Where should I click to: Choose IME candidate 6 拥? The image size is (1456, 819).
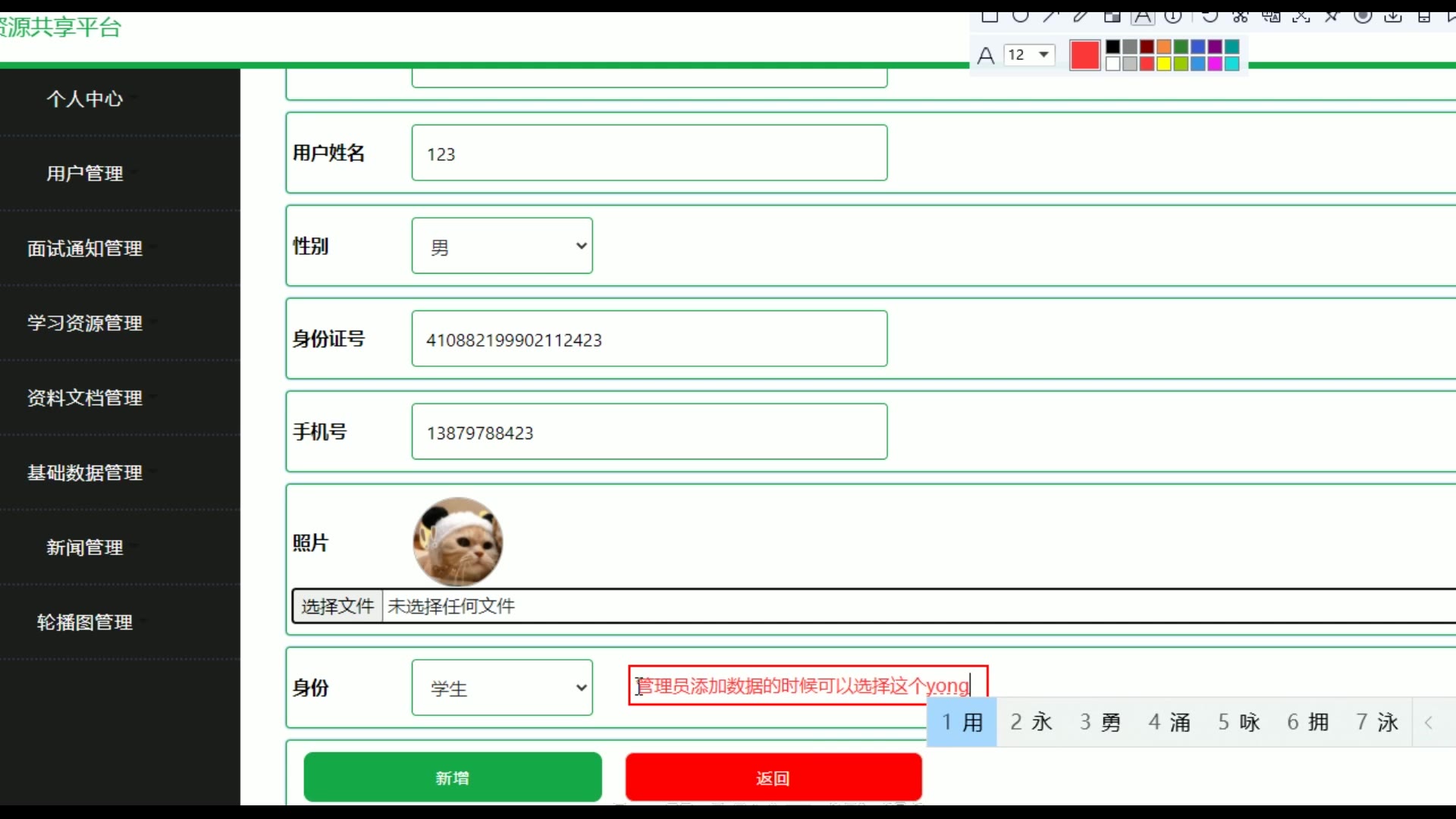(x=1308, y=722)
